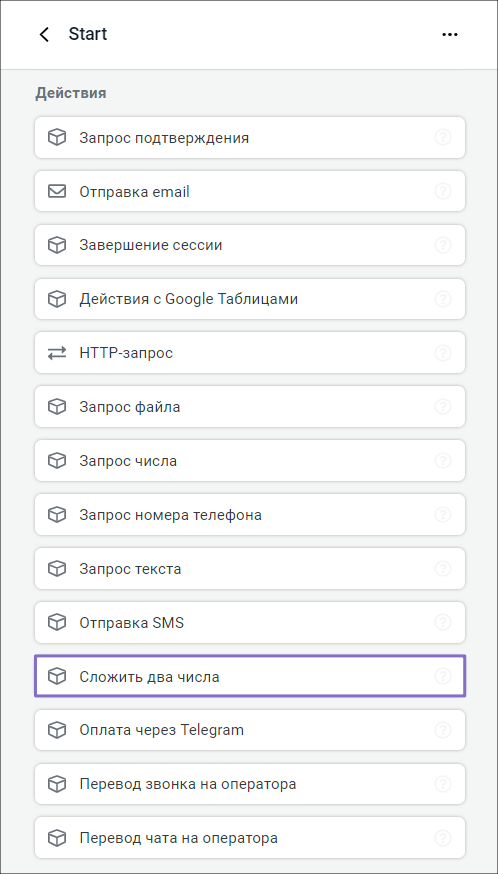Select Перевод чата на оператора
Image resolution: width=498 pixels, height=874 pixels.
(x=250, y=838)
